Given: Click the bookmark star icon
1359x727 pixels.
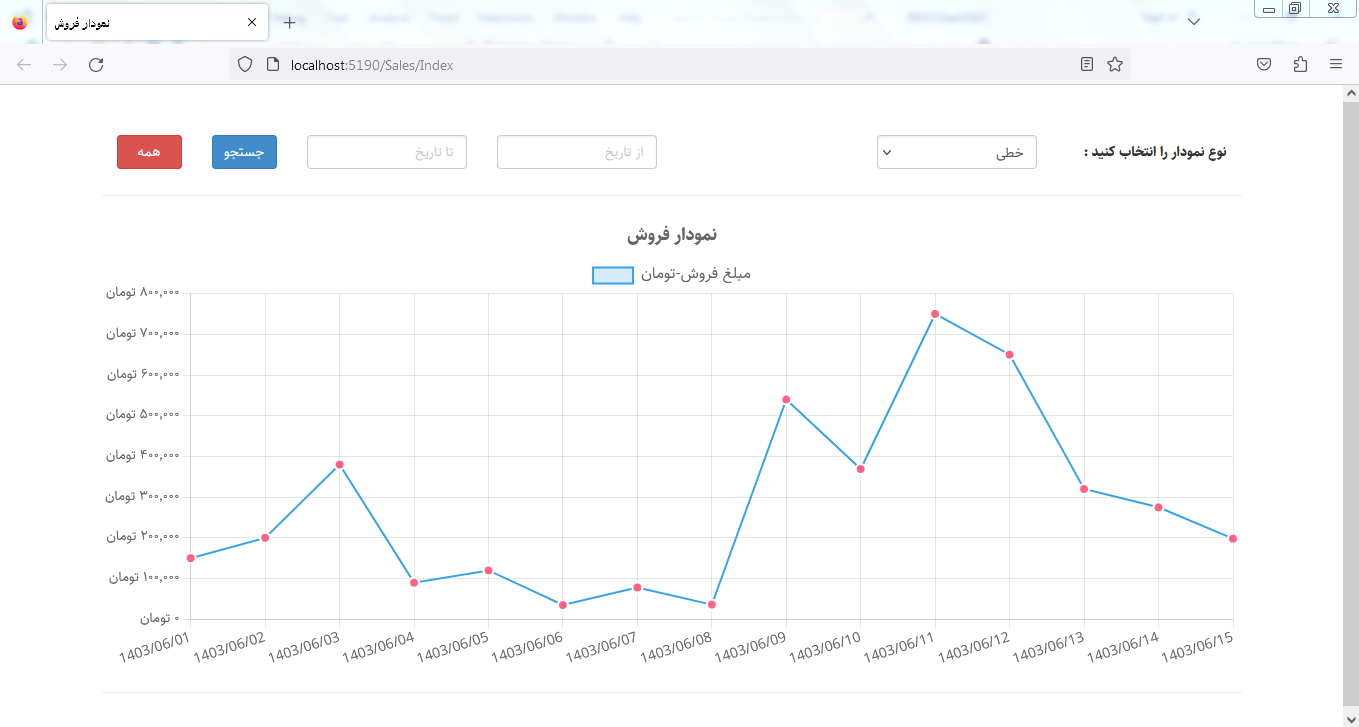Looking at the screenshot, I should click(1114, 65).
